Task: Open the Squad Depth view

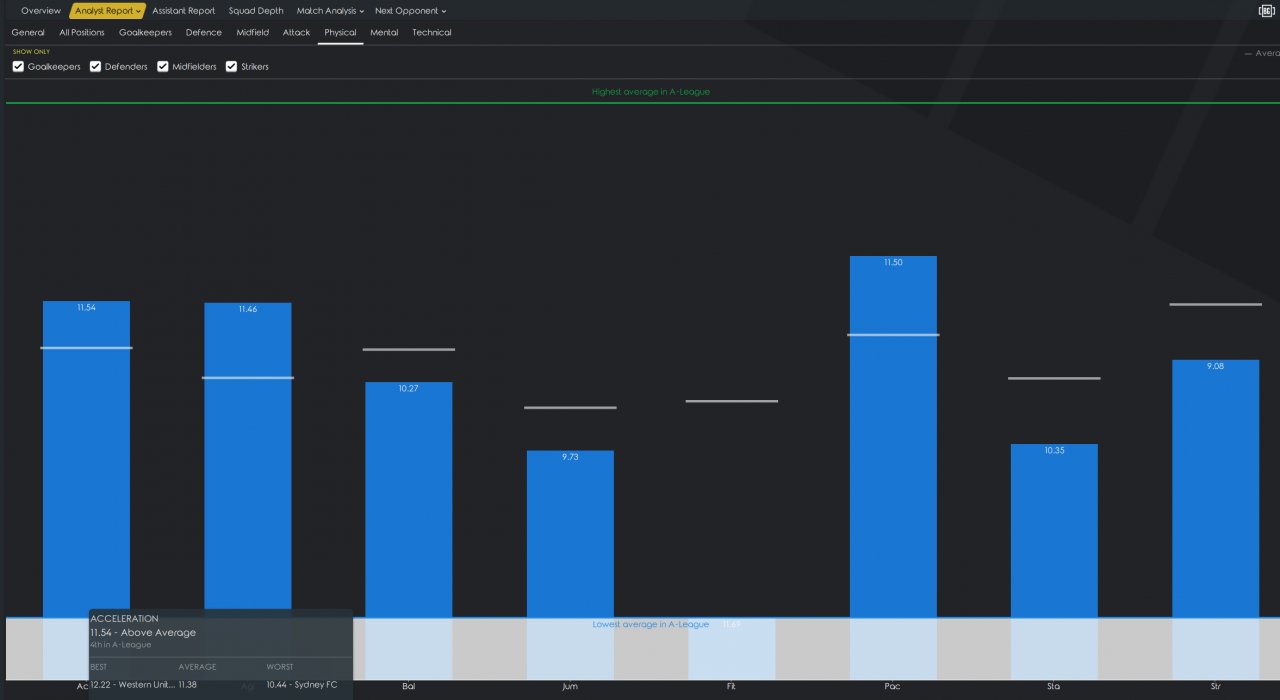Action: [x=256, y=11]
